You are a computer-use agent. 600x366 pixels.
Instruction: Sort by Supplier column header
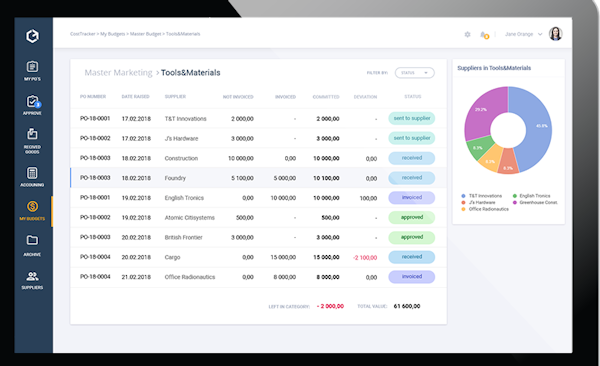point(175,96)
